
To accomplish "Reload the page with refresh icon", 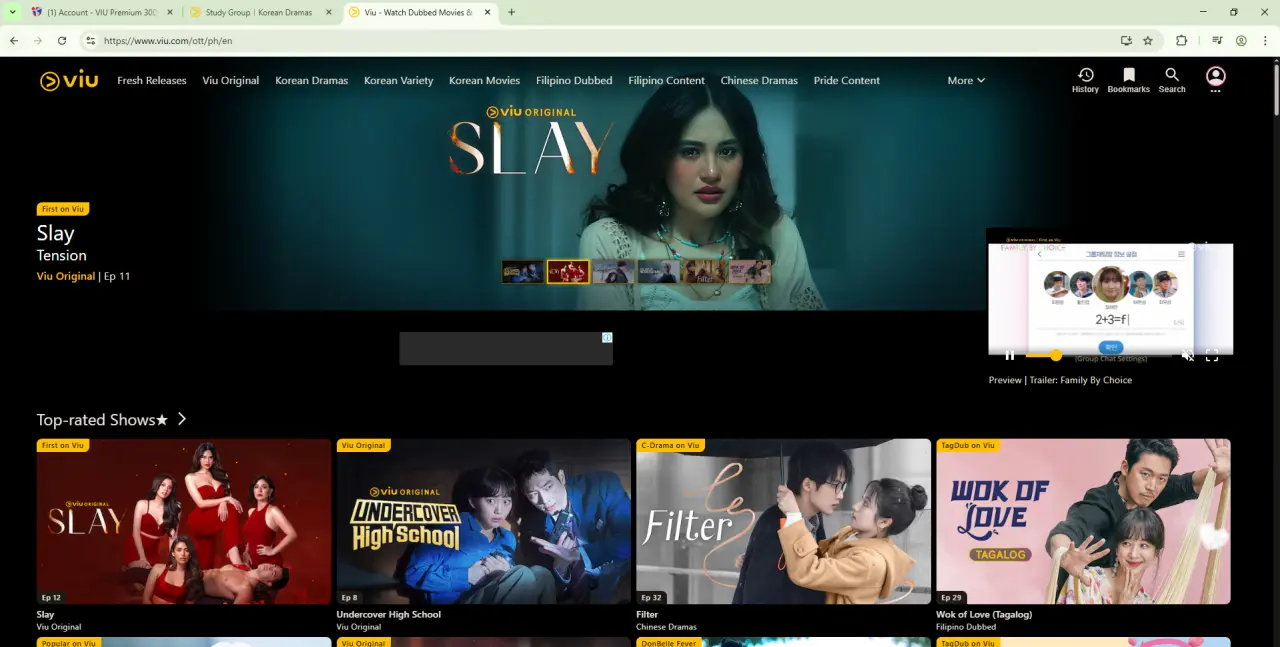I will point(62,41).
